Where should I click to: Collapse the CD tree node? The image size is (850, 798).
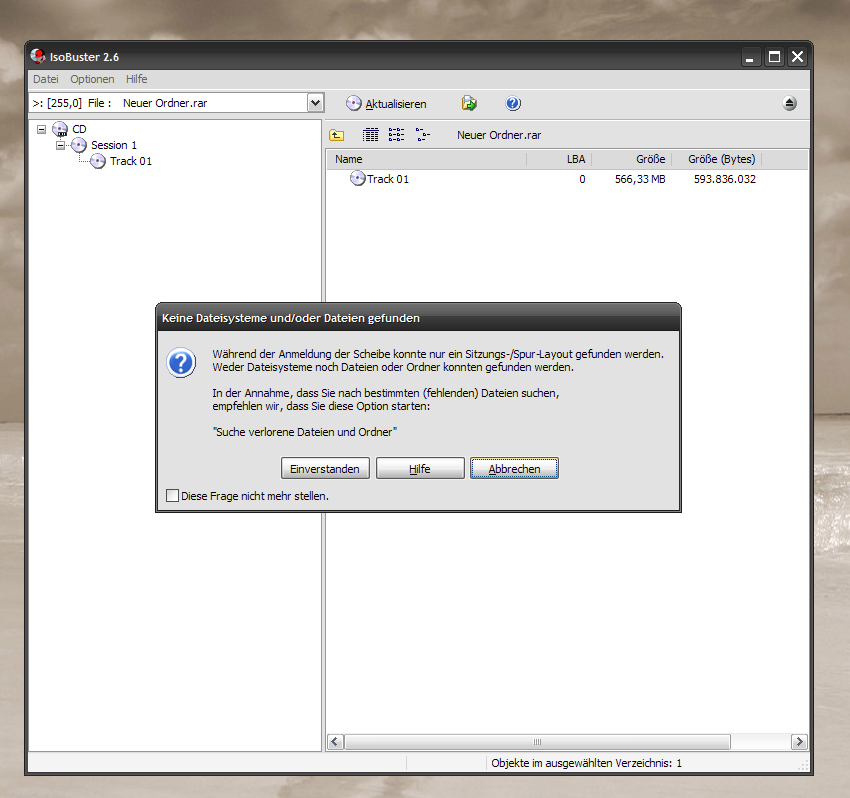tap(41, 129)
